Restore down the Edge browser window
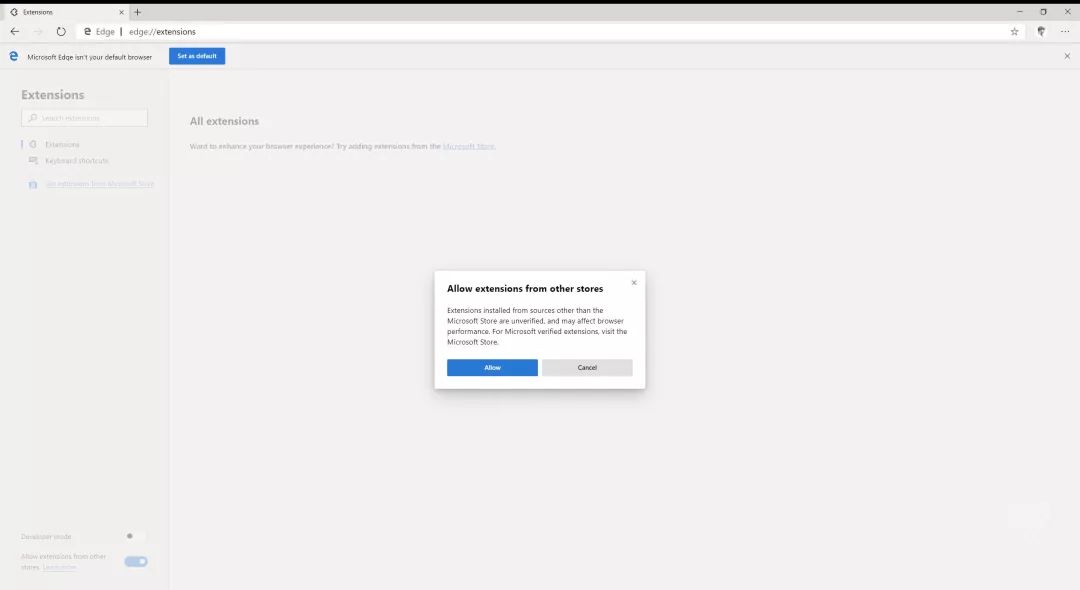The height and width of the screenshot is (590, 1080). pos(1043,12)
